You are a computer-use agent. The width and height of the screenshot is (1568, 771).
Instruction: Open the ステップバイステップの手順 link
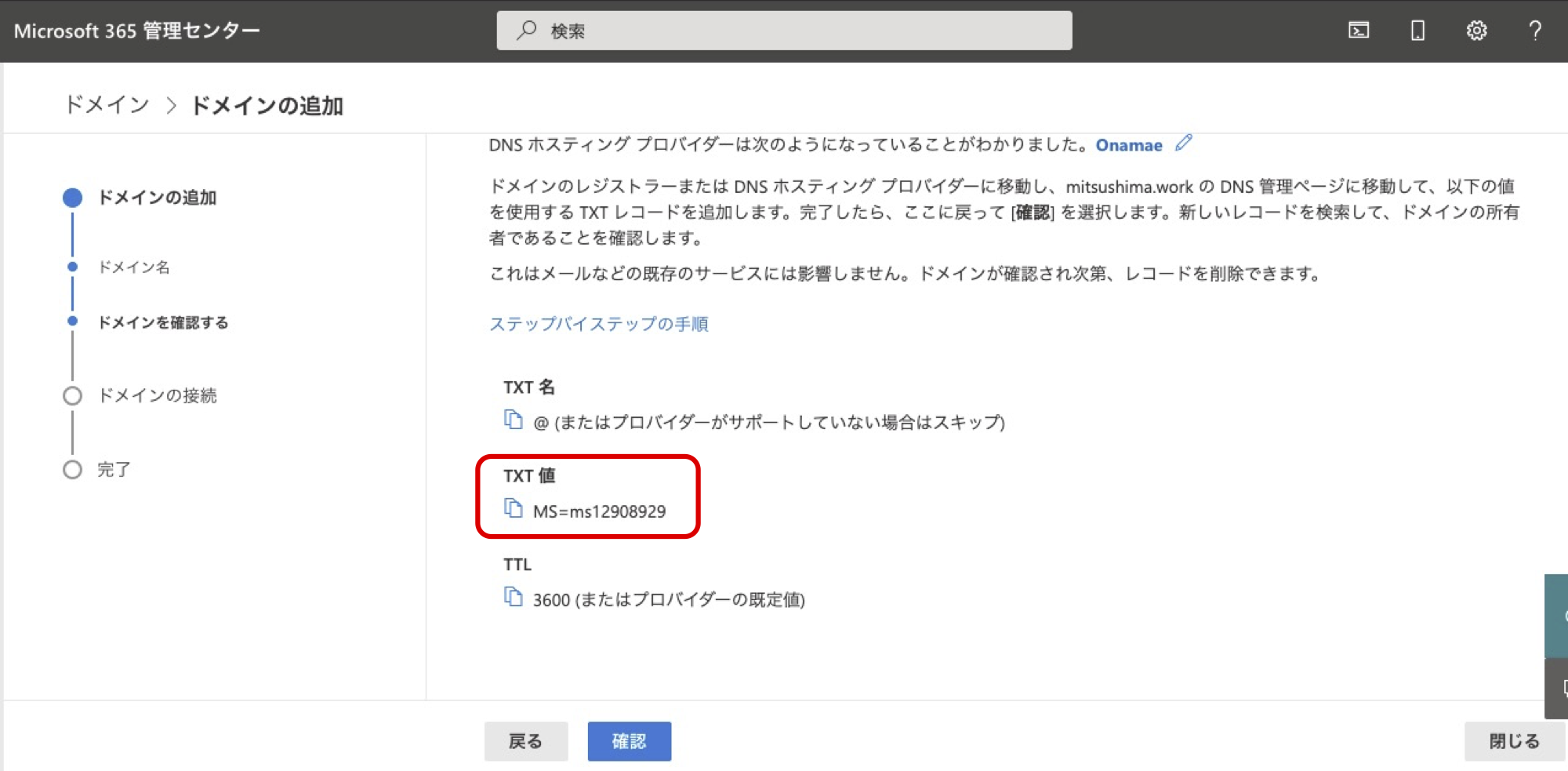(599, 324)
